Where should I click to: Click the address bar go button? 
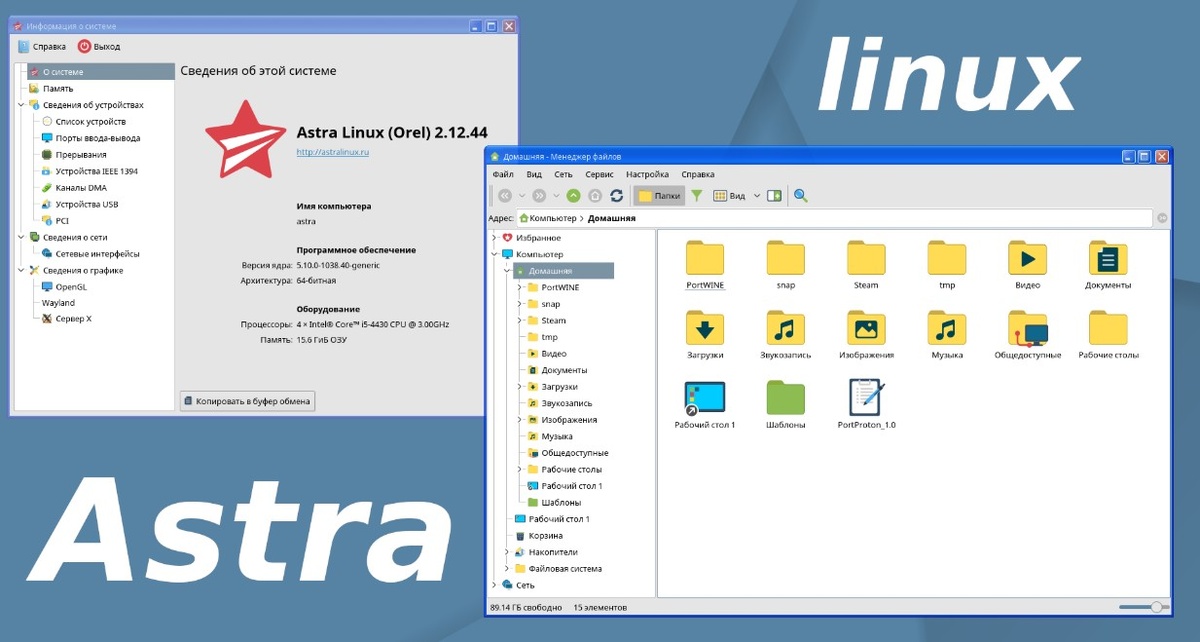click(x=1162, y=218)
